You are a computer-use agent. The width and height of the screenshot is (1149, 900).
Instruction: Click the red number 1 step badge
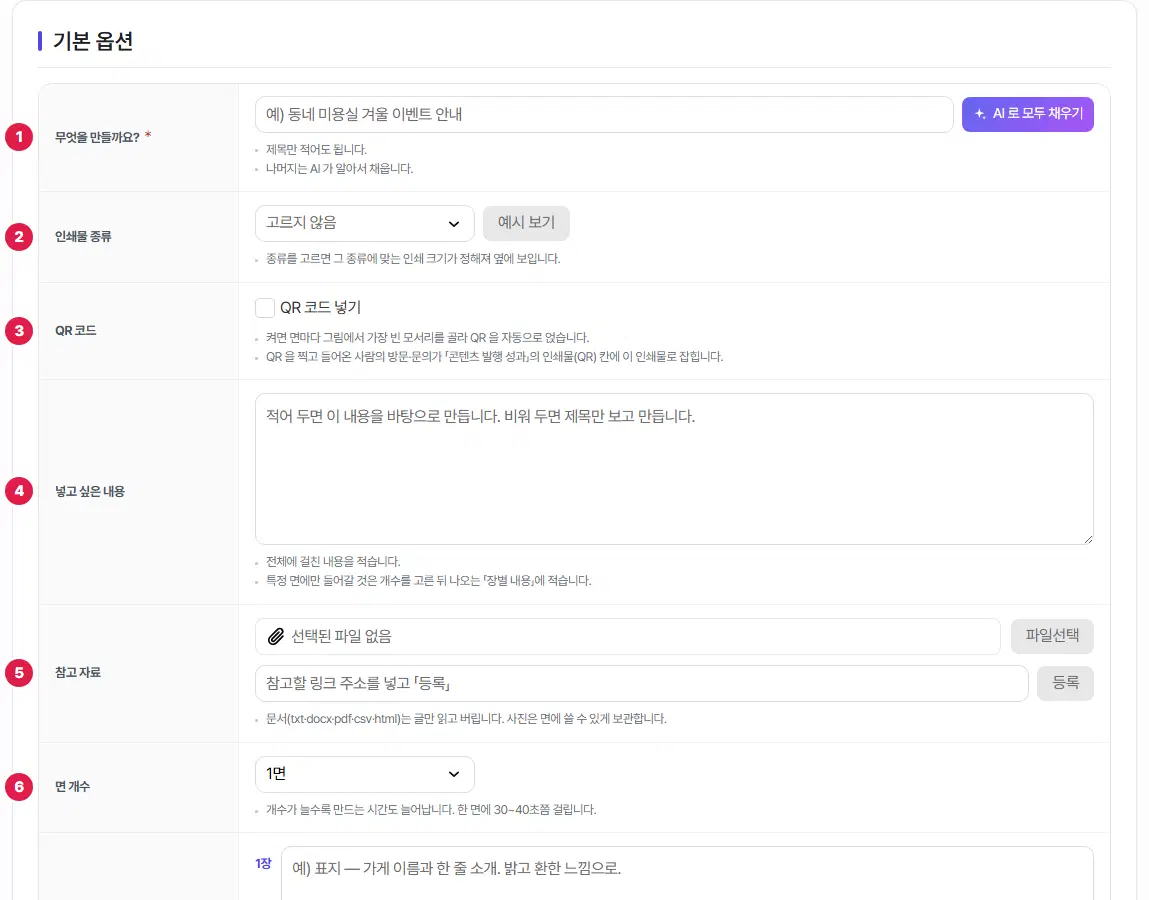point(19,137)
